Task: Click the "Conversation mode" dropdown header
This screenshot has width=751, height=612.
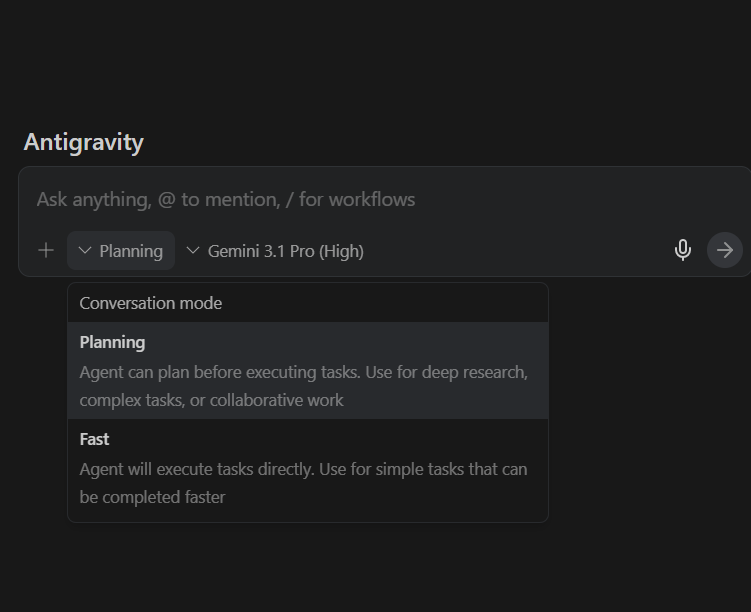Action: click(x=151, y=303)
